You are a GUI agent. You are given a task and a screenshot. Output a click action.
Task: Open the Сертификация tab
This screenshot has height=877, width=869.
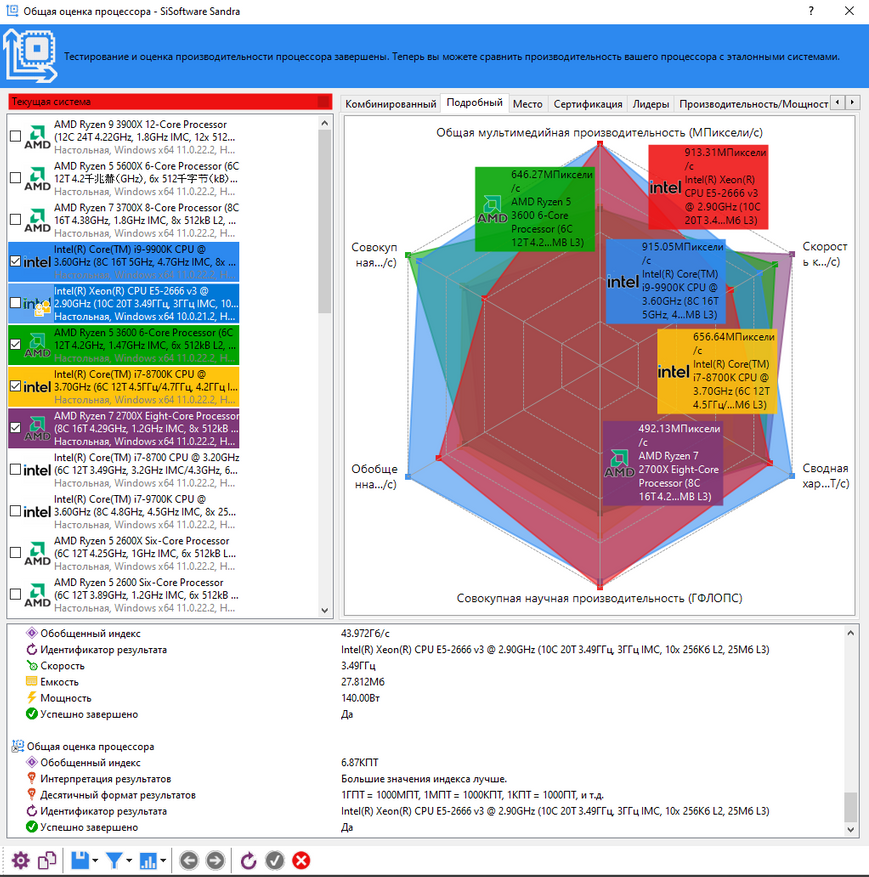[x=588, y=103]
